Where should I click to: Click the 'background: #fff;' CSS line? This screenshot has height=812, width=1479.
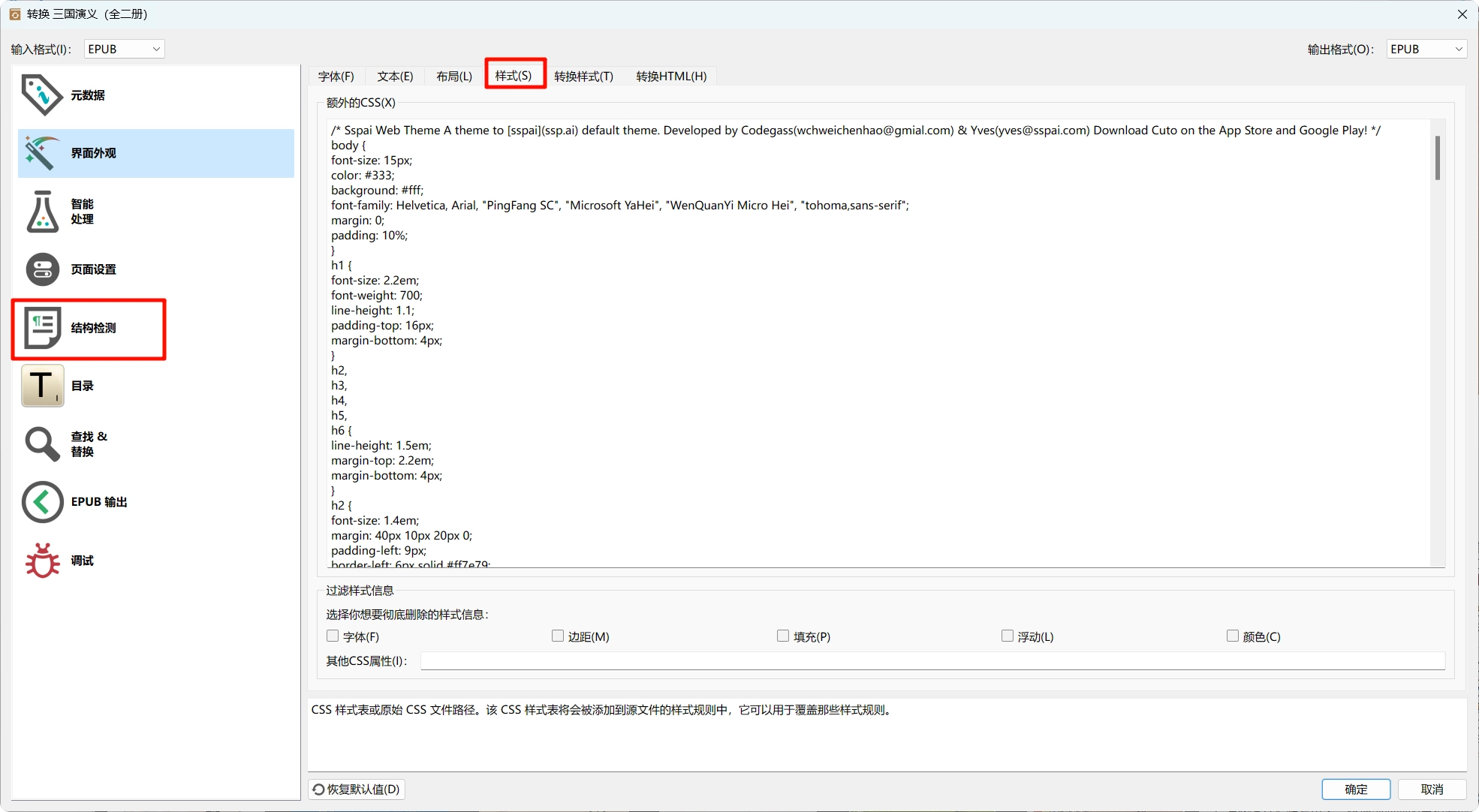tap(377, 190)
